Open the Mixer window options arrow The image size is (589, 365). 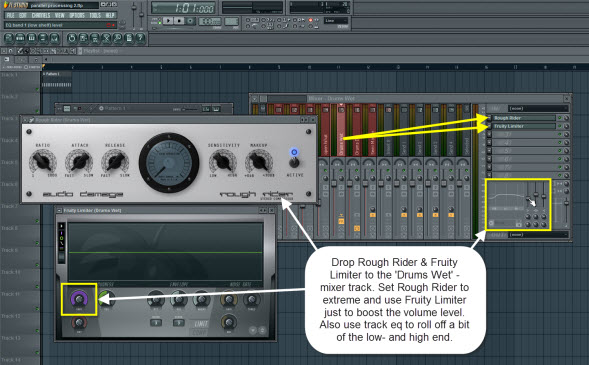click(x=255, y=99)
